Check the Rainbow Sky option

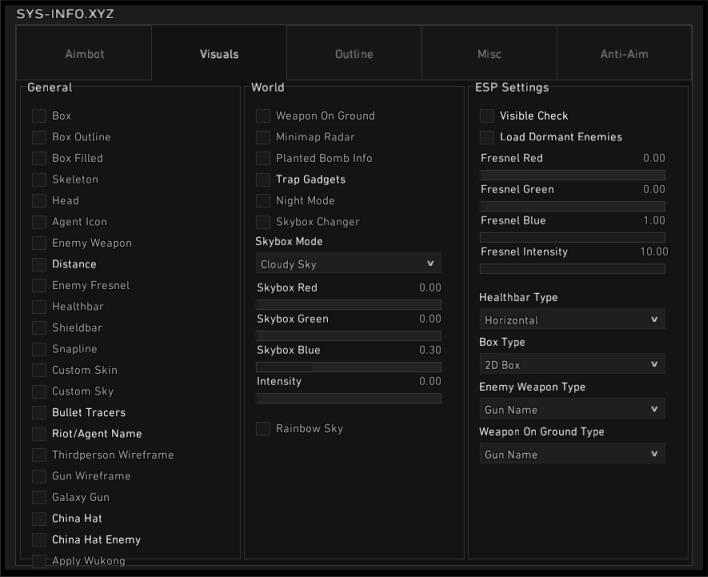point(263,429)
